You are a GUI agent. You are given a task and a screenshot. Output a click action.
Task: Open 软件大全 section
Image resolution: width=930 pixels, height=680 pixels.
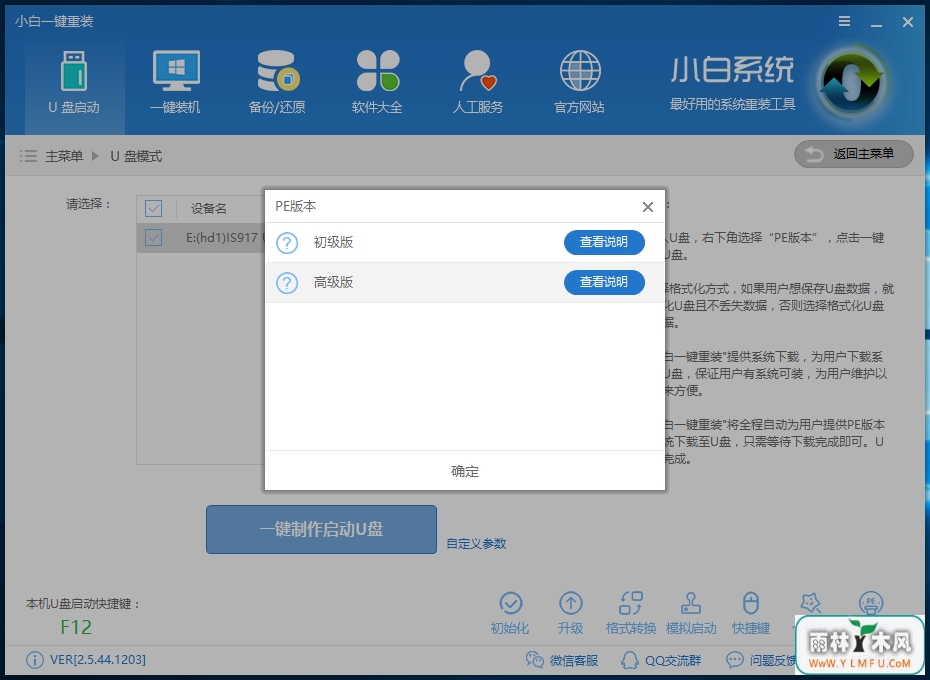click(x=378, y=83)
